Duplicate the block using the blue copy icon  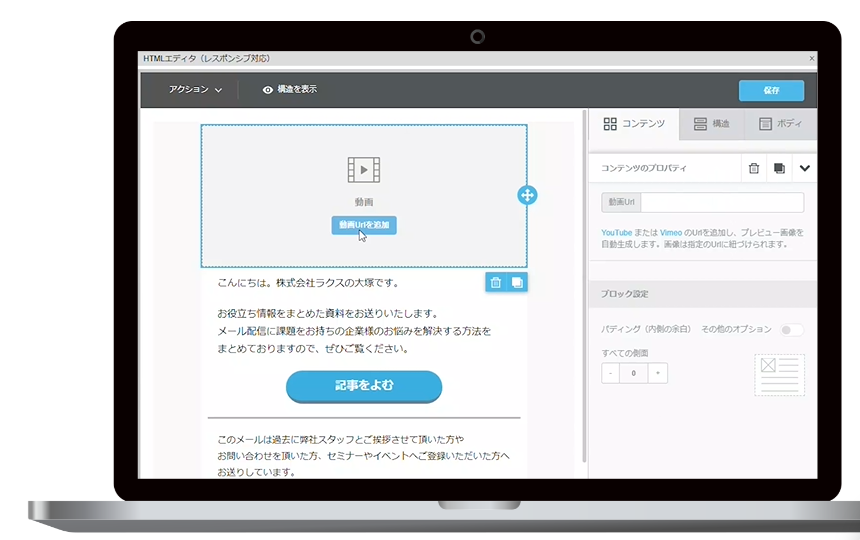point(517,283)
